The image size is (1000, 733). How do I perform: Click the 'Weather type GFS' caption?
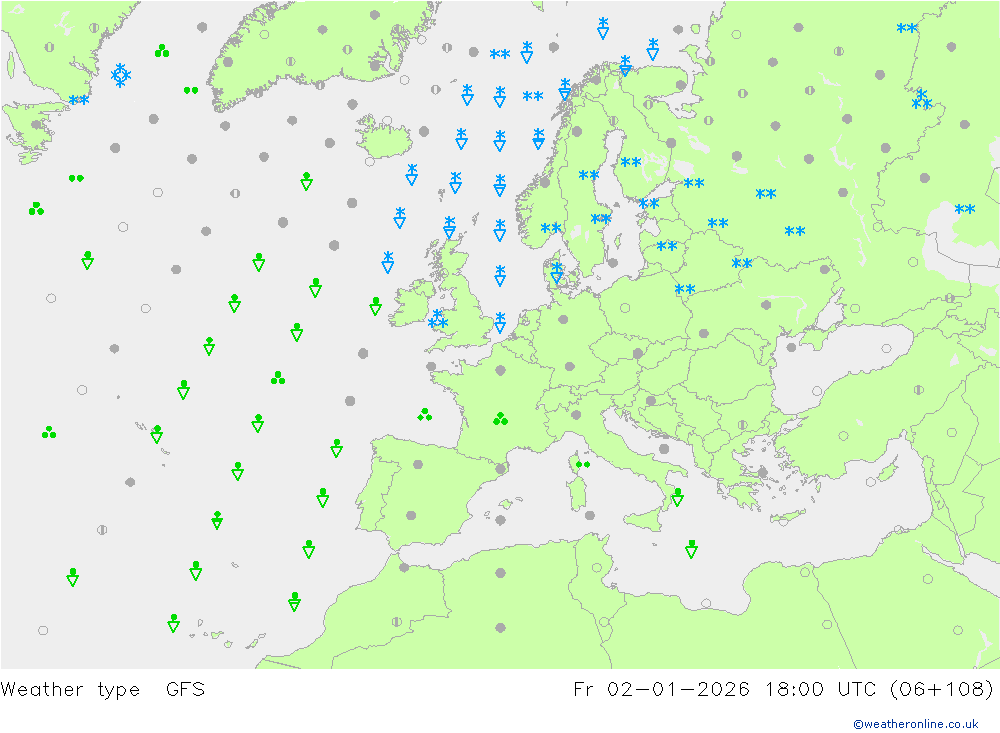pyautogui.click(x=103, y=689)
